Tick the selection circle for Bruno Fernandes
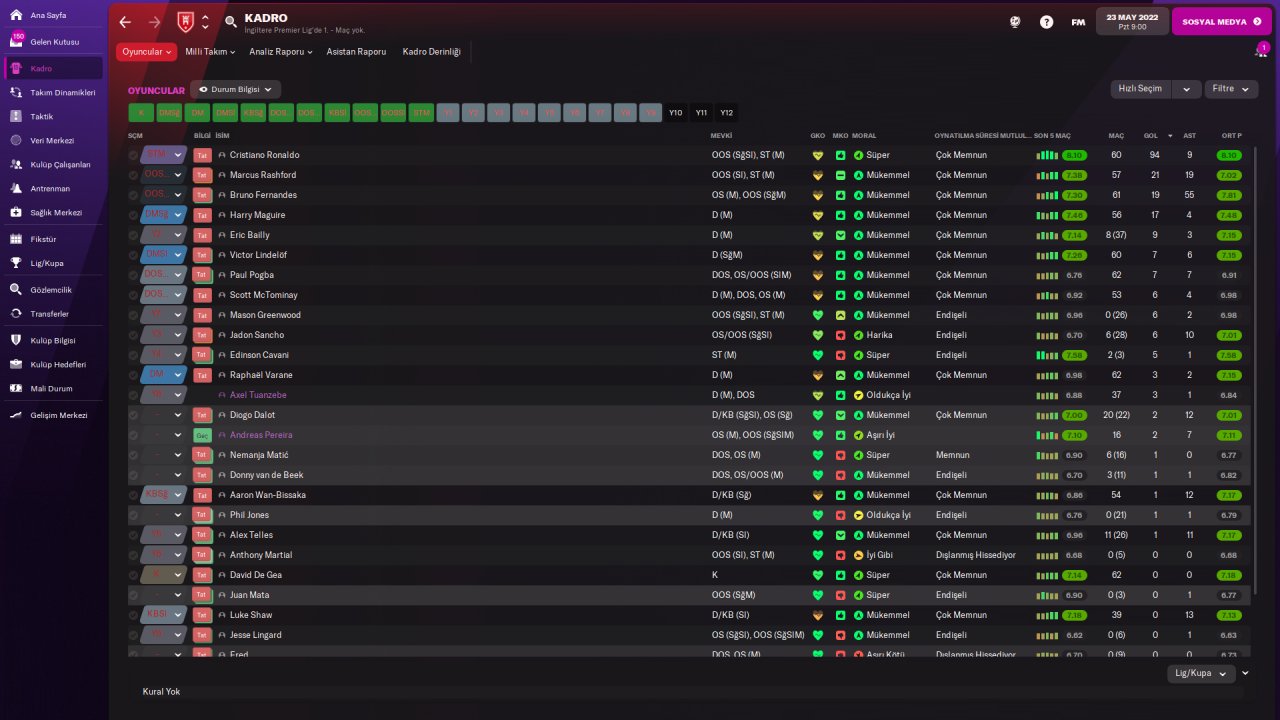The image size is (1280, 720). pos(134,195)
